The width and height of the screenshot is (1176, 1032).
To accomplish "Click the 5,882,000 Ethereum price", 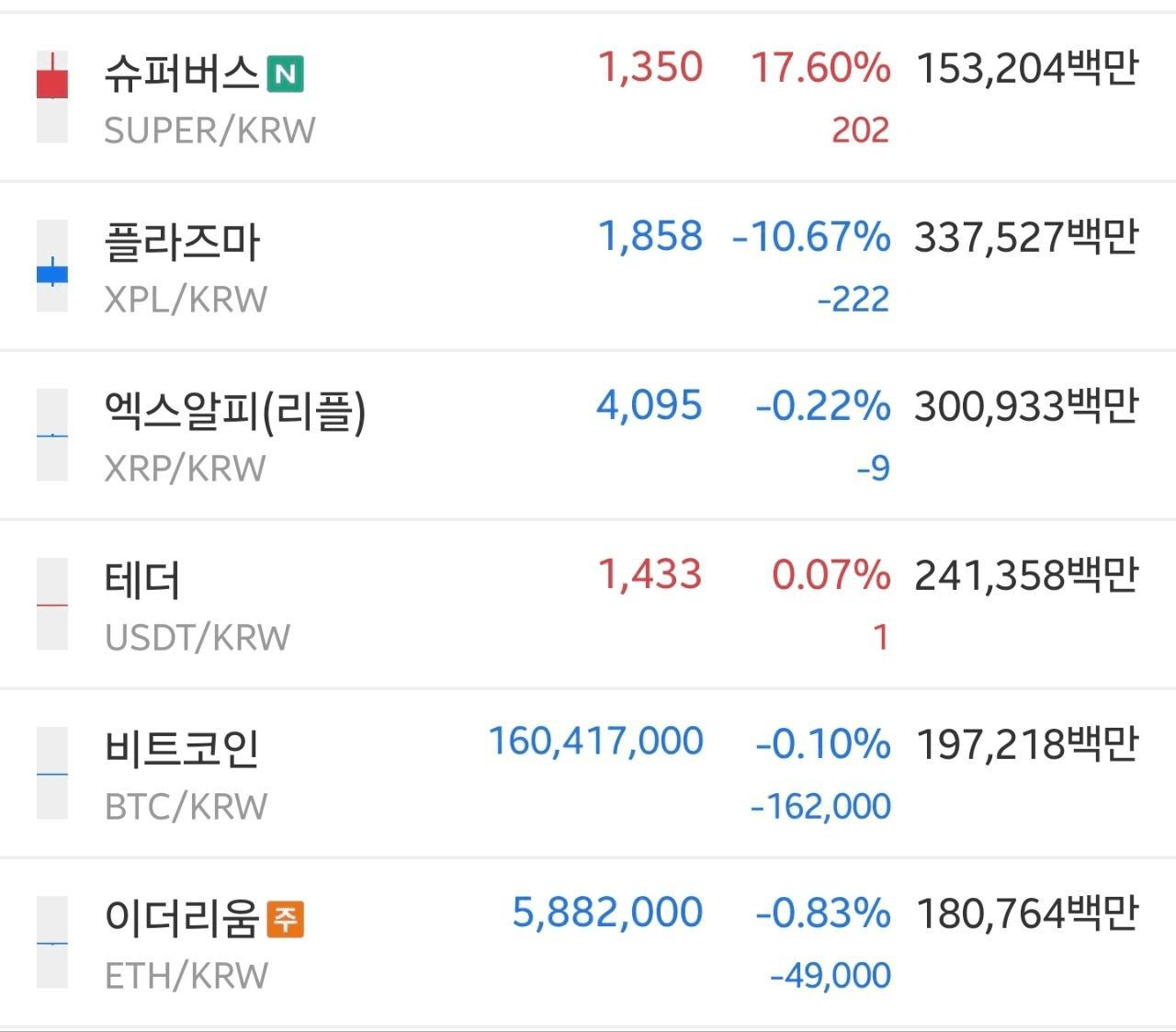I will pyautogui.click(x=607, y=913).
